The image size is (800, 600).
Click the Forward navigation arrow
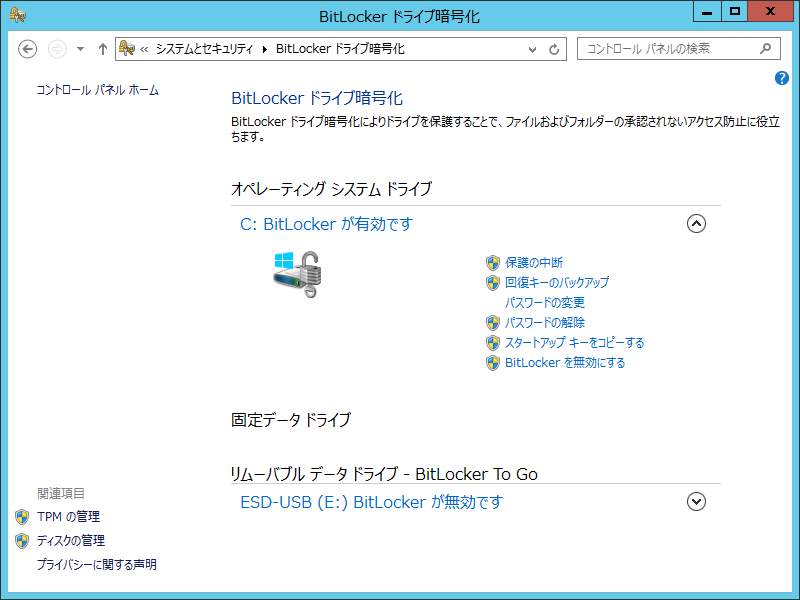[x=57, y=49]
